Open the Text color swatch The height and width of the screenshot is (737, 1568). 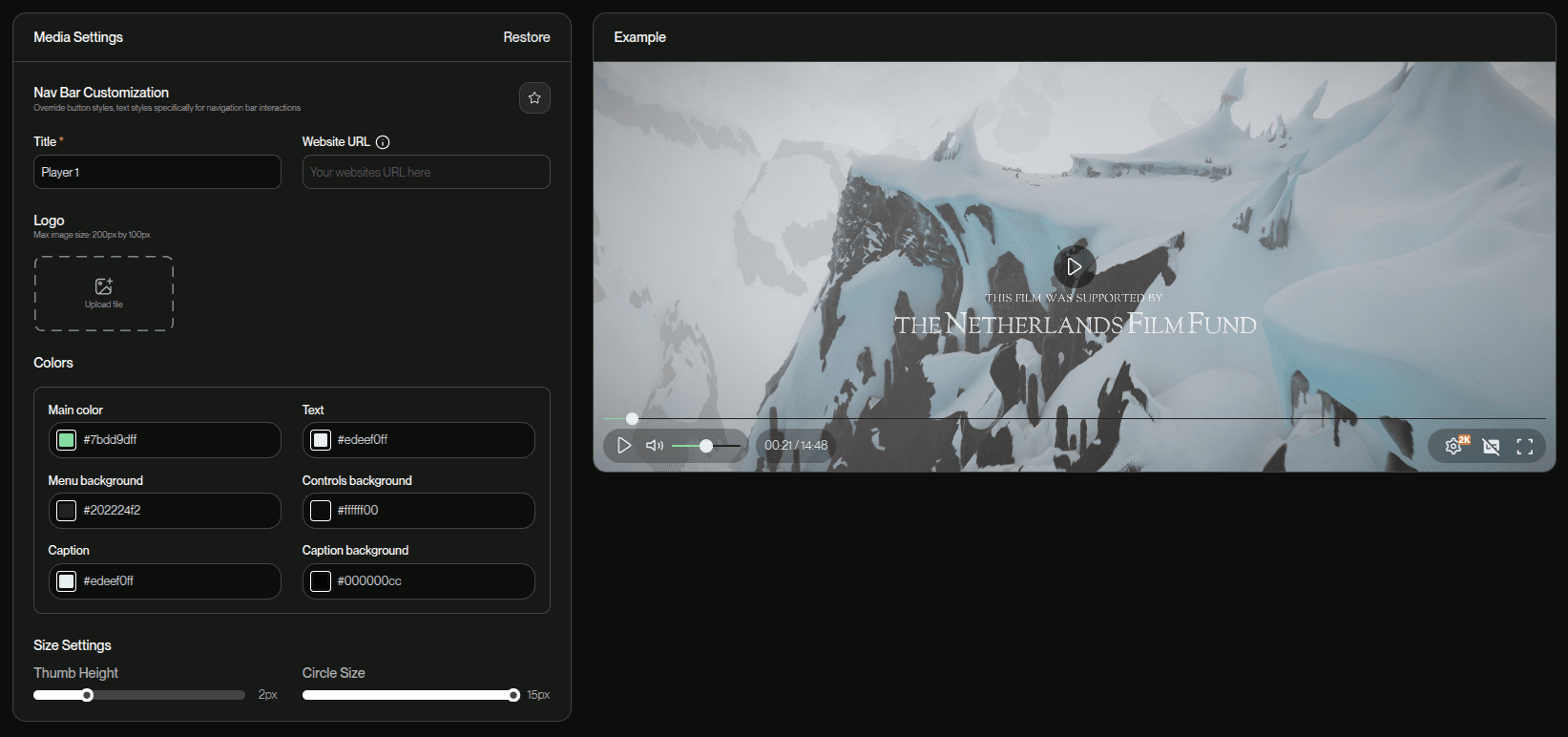(x=321, y=440)
